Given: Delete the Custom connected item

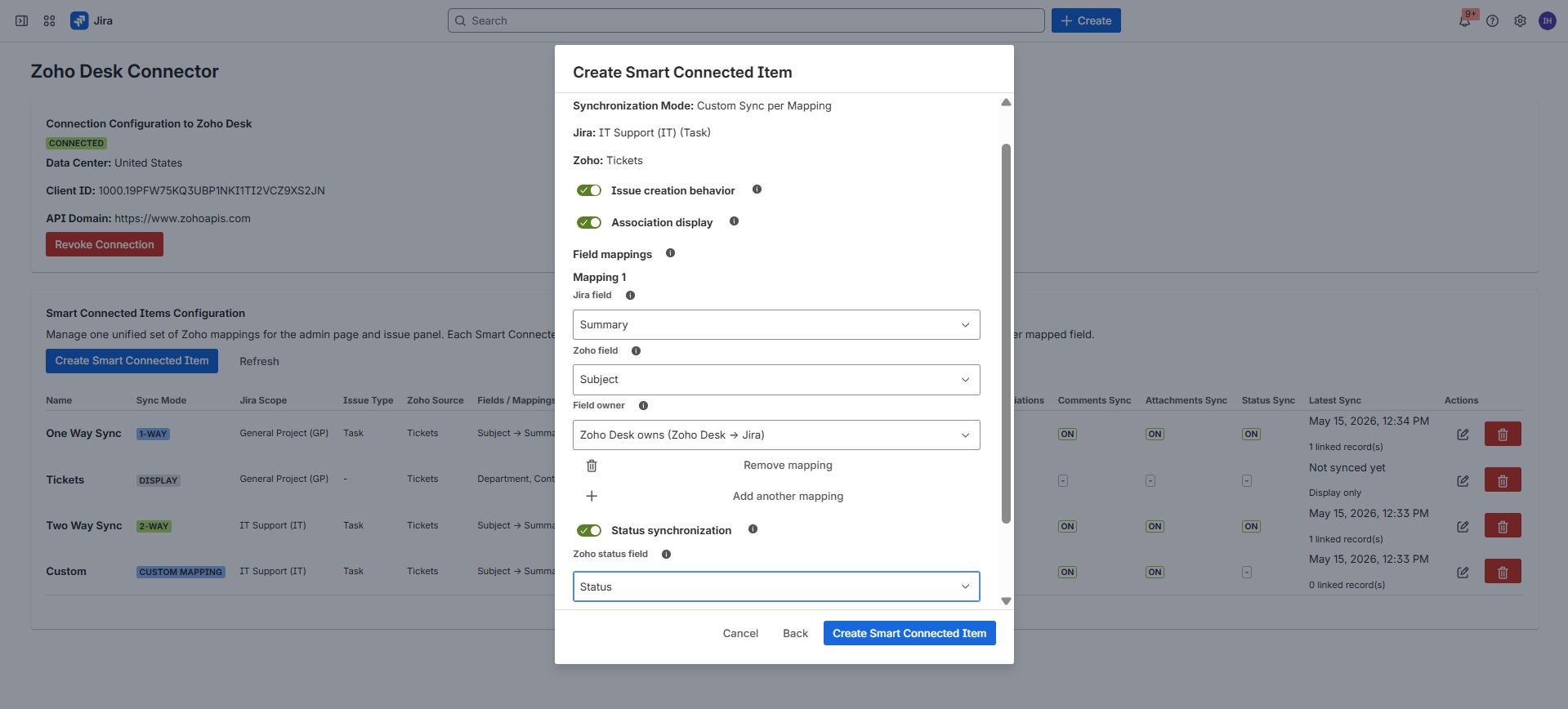Looking at the screenshot, I should [x=1503, y=571].
